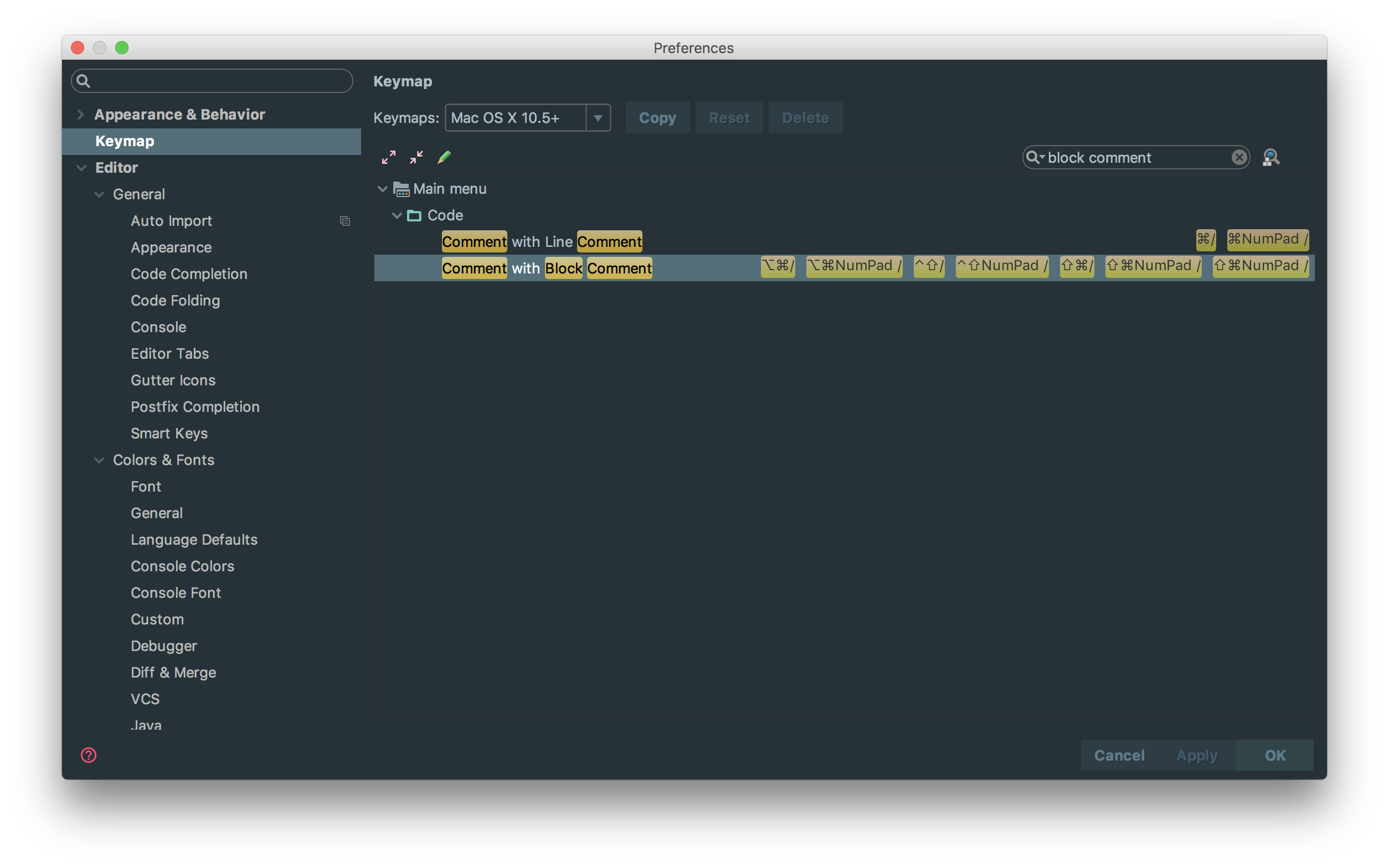Click the Reset keymap button
Viewport: 1389px width, 868px height.
729,118
